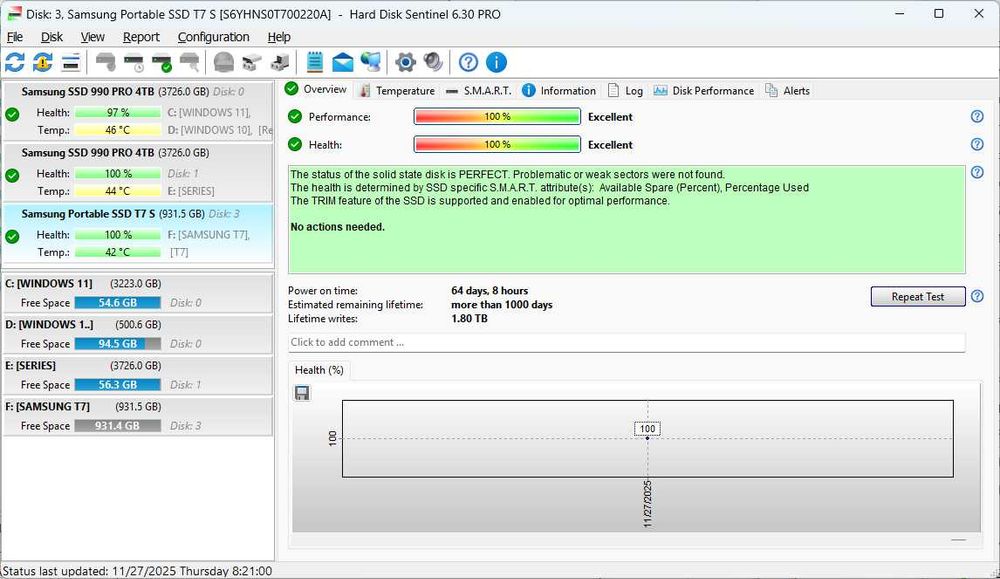Click the 931.4 GB free space bar for F:
Image resolution: width=1000 pixels, height=579 pixels.
tap(117, 425)
